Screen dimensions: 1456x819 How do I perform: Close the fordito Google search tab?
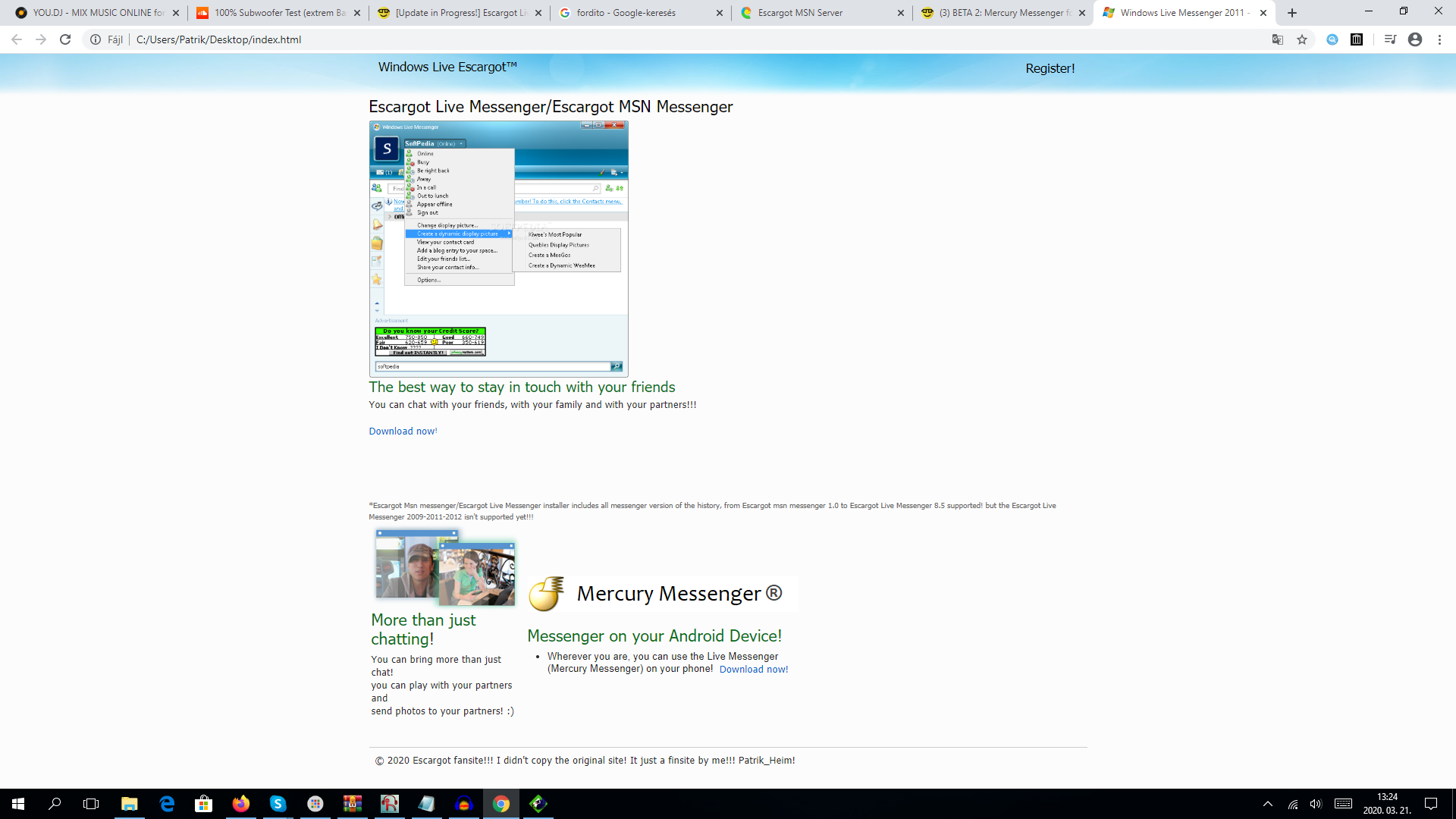(720, 13)
